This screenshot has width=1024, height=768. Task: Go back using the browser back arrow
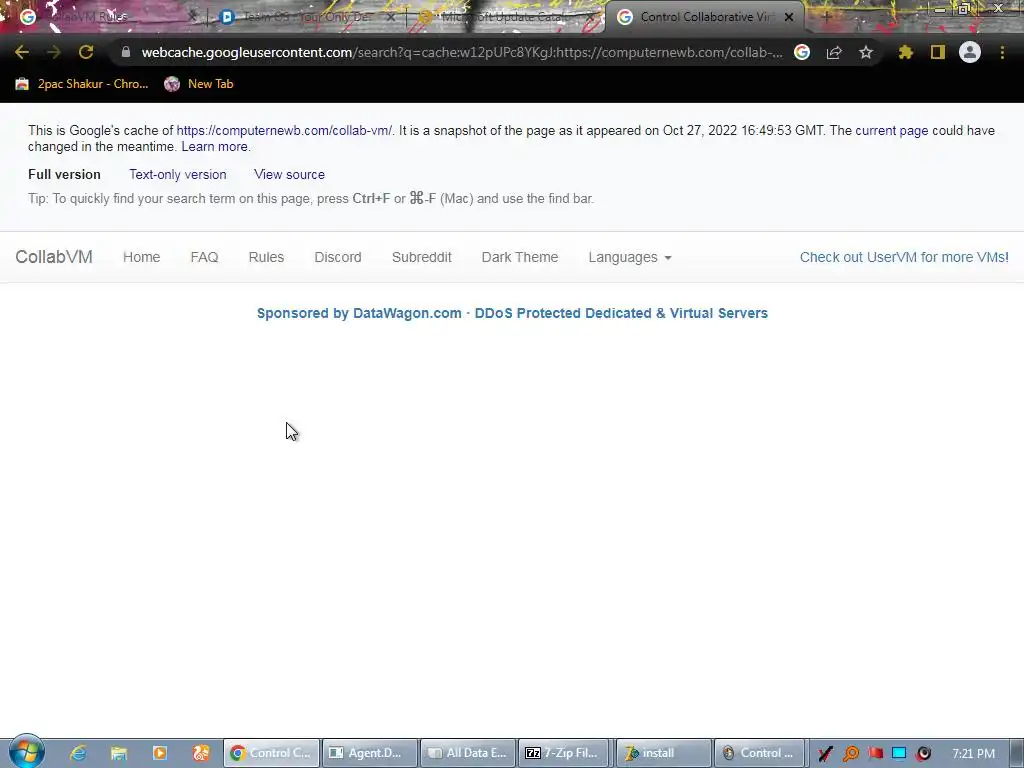(22, 52)
